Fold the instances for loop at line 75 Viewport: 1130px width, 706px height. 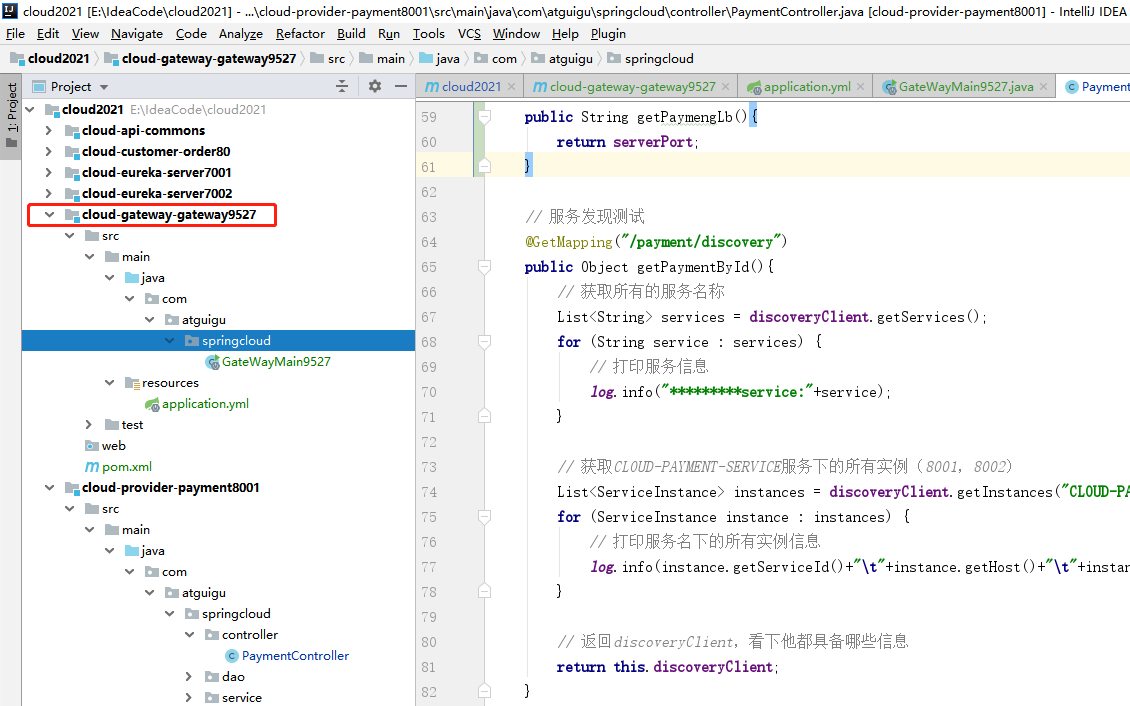485,516
